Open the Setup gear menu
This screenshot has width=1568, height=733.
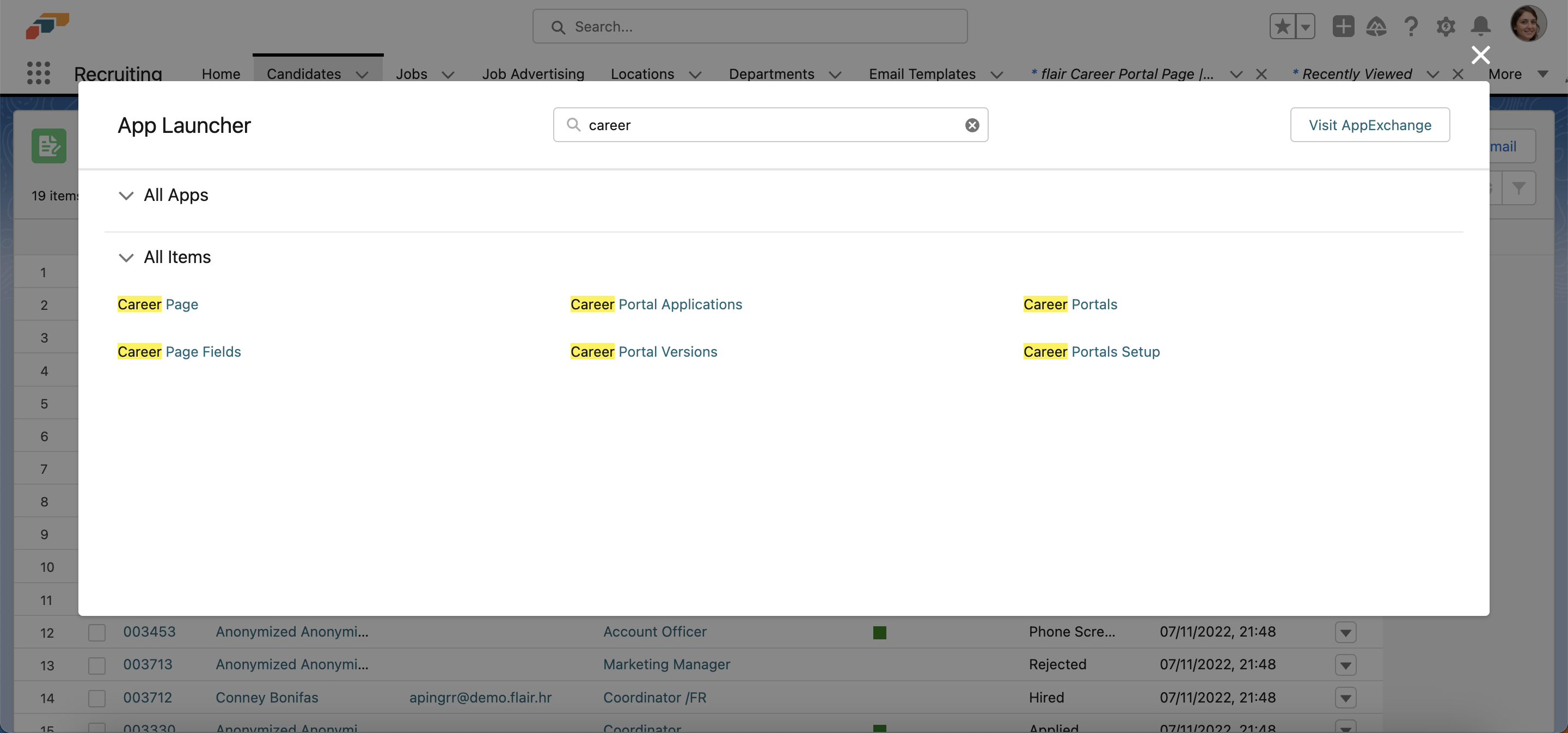point(1445,27)
